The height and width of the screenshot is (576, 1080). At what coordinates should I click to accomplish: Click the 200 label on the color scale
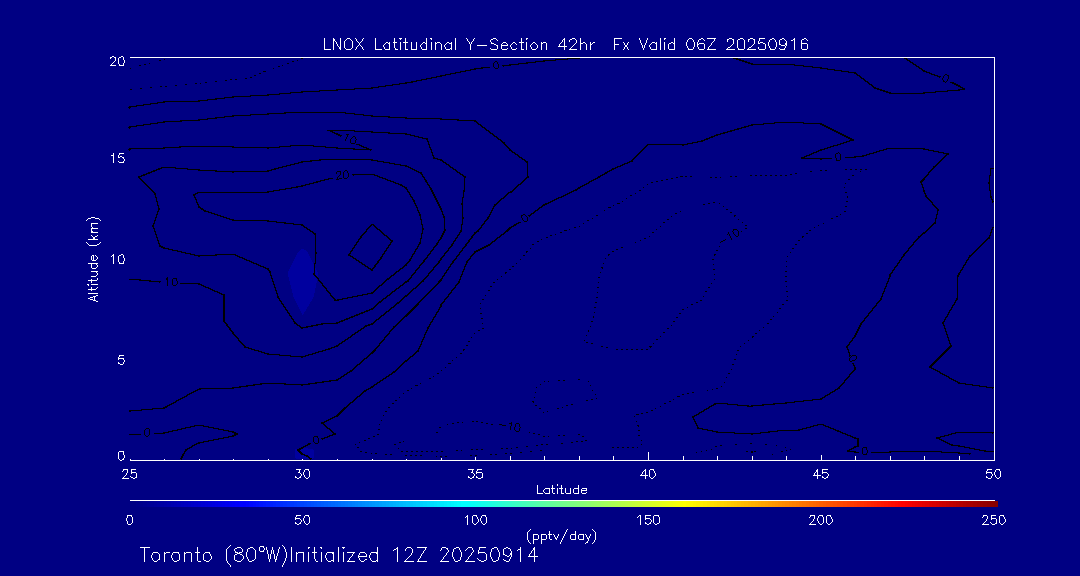point(821,520)
